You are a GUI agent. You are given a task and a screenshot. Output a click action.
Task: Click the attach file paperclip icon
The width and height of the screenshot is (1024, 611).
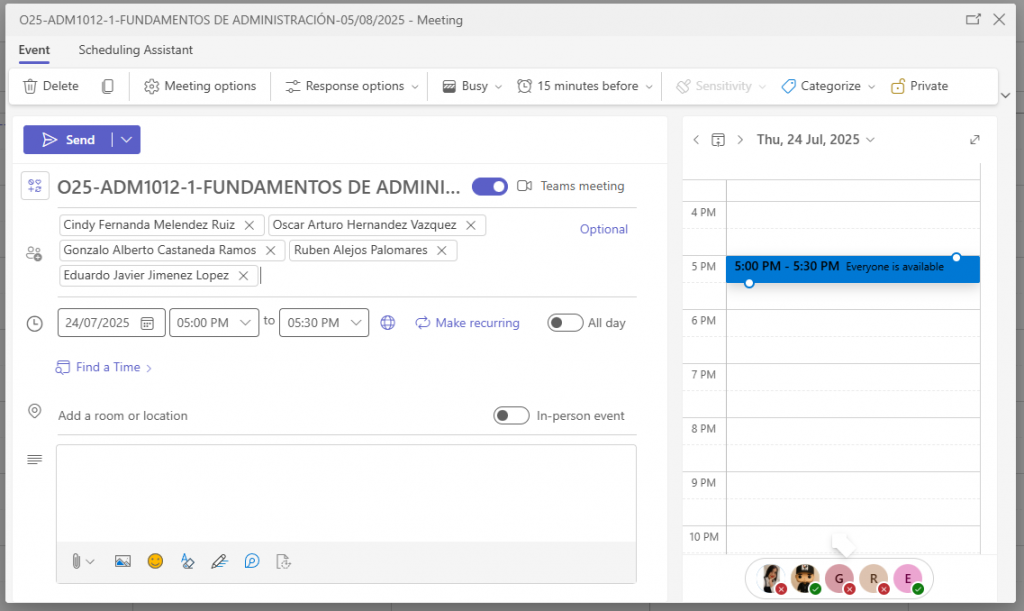[x=76, y=561]
